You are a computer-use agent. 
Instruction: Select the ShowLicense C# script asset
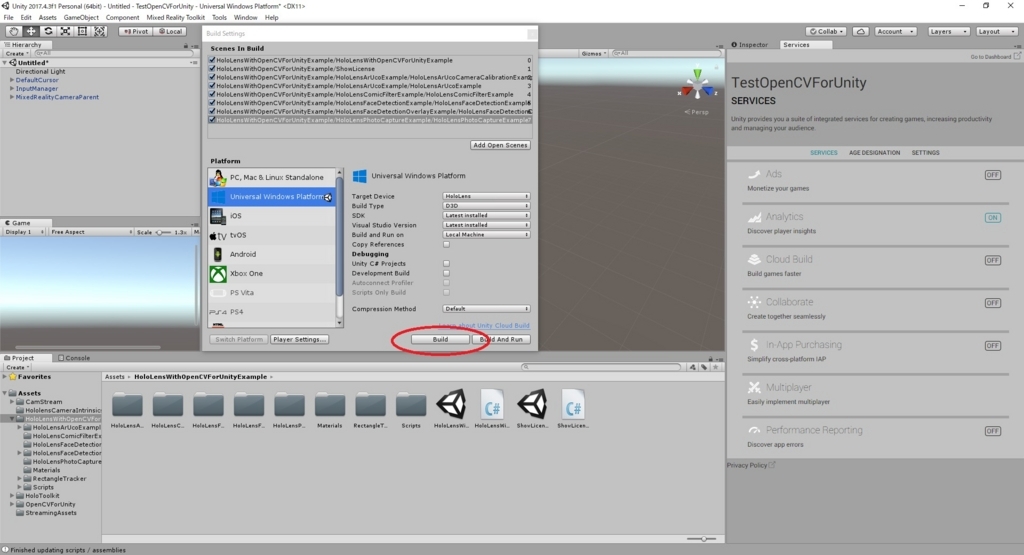click(x=573, y=409)
